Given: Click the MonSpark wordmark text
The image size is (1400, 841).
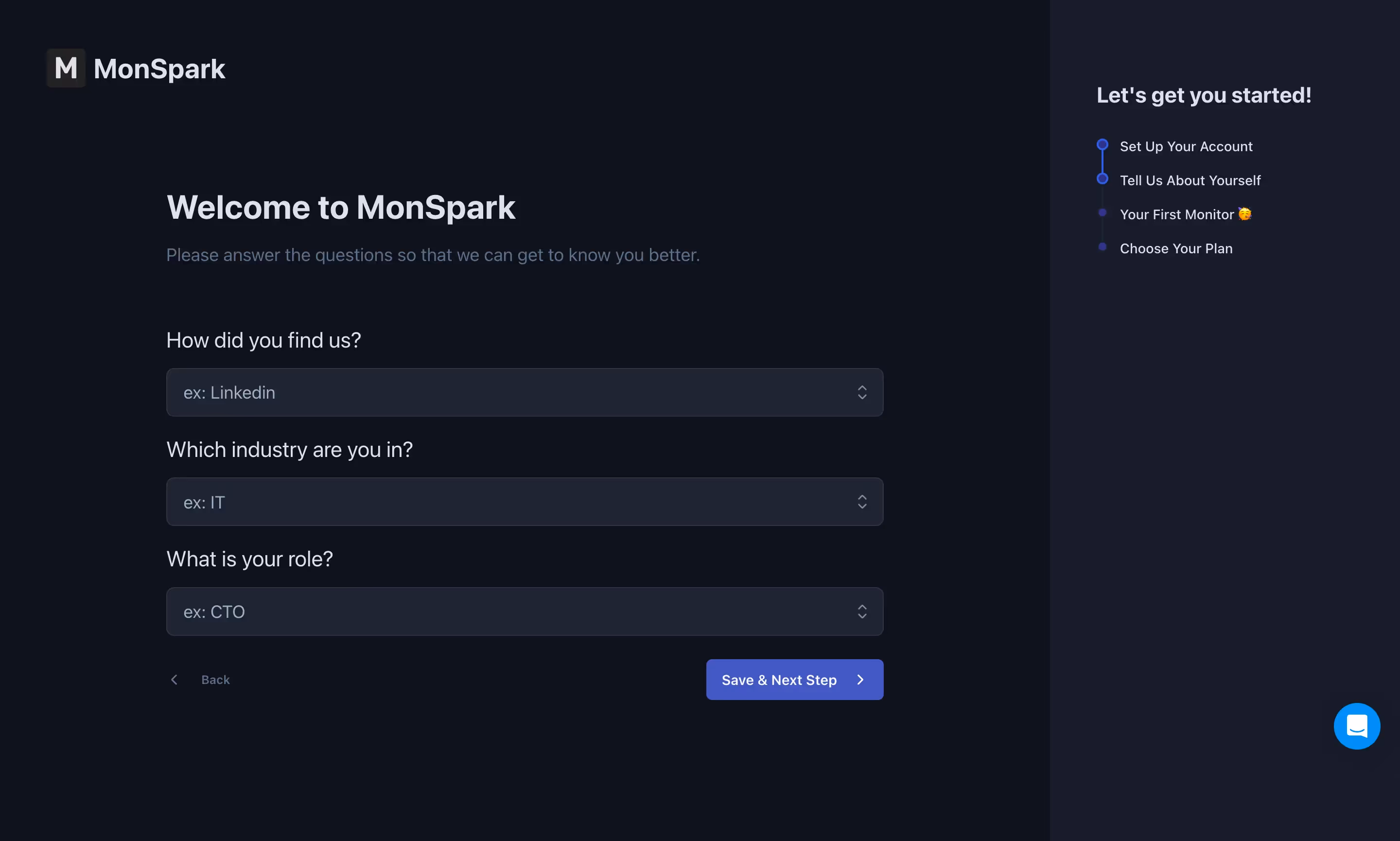Looking at the screenshot, I should tap(159, 68).
